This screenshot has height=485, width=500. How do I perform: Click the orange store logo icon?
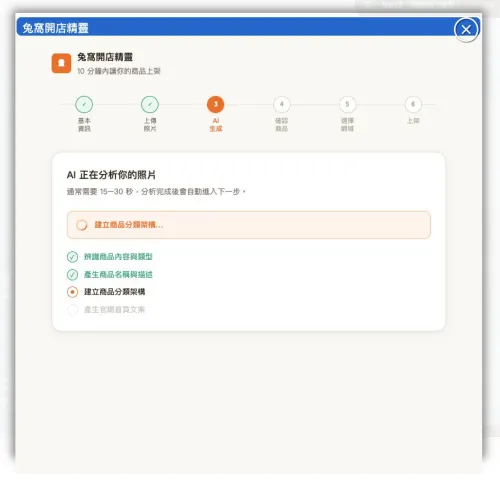61,63
